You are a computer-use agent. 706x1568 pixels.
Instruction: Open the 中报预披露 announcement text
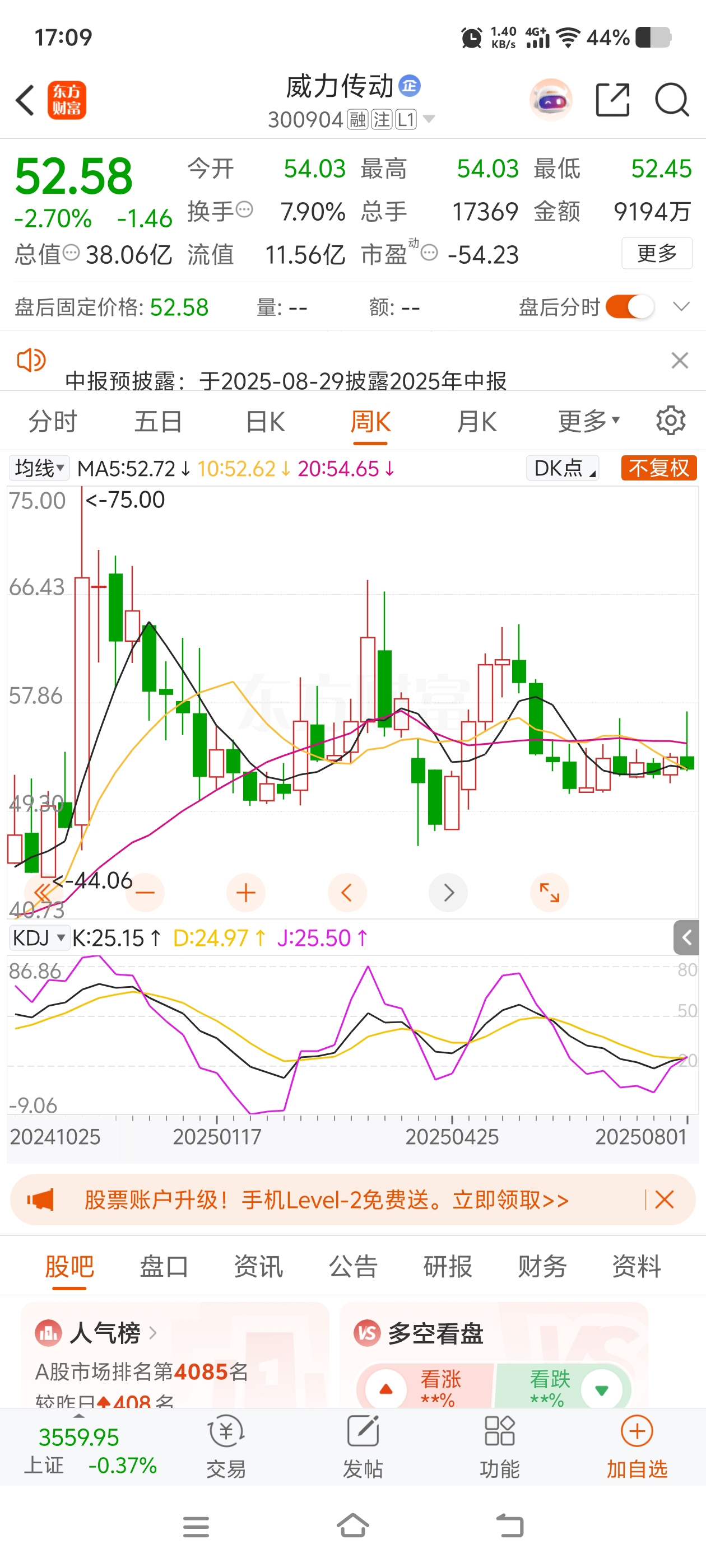(286, 381)
